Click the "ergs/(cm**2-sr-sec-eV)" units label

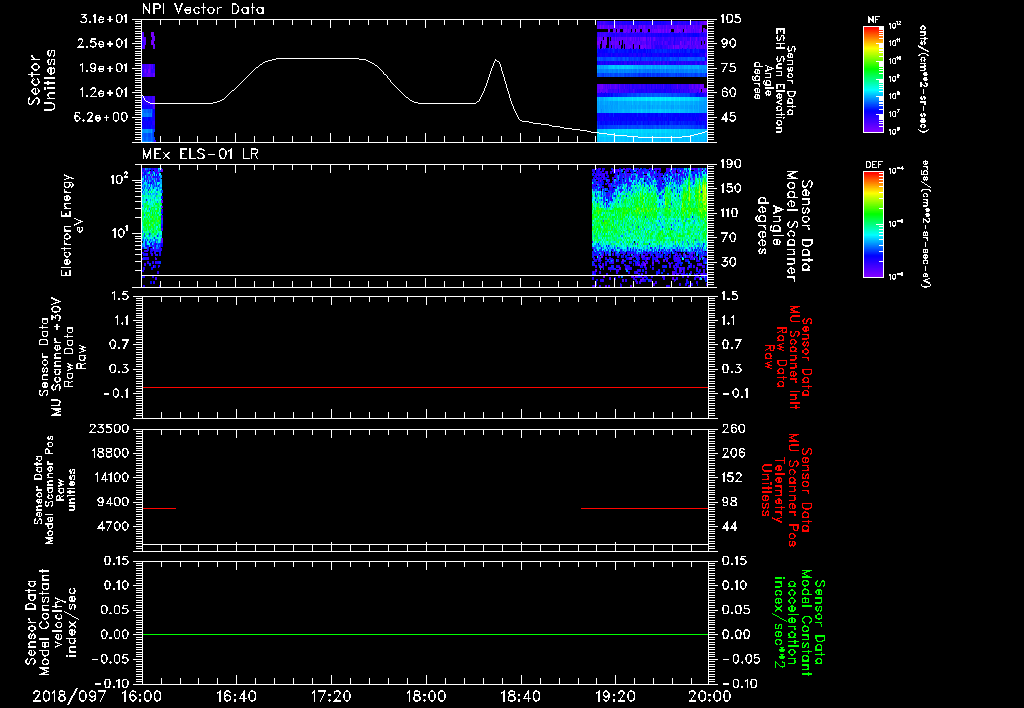pos(925,225)
